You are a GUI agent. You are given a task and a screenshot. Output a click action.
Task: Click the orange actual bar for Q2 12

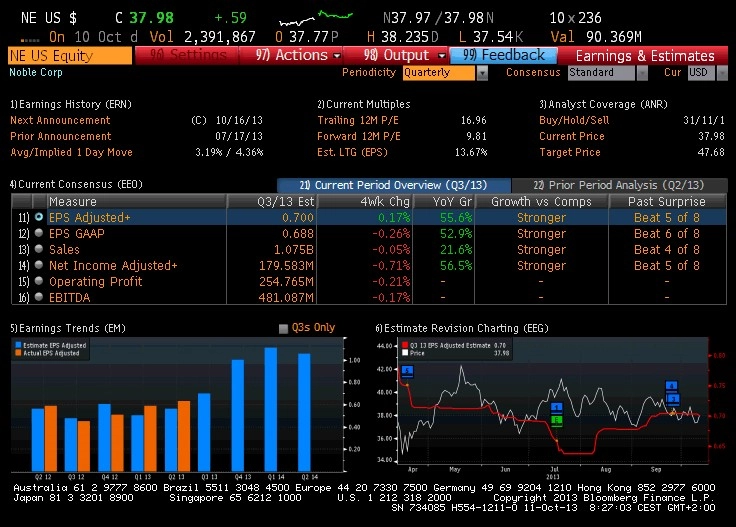51,439
